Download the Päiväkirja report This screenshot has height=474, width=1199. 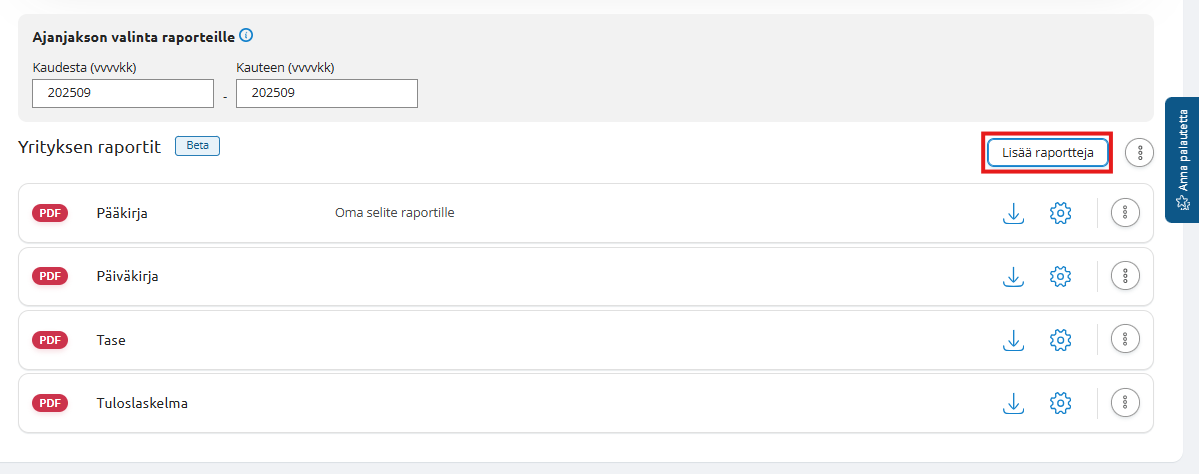(x=1014, y=277)
